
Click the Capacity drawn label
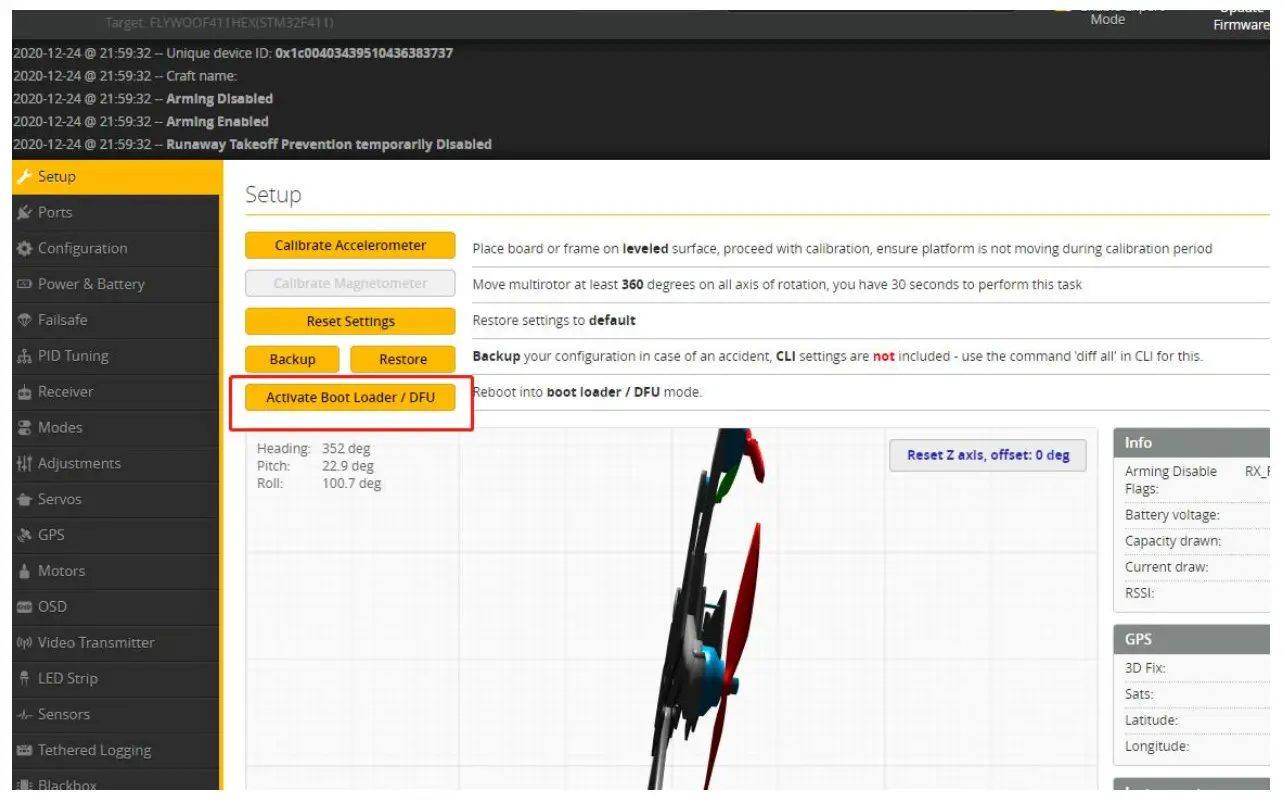(x=1173, y=541)
